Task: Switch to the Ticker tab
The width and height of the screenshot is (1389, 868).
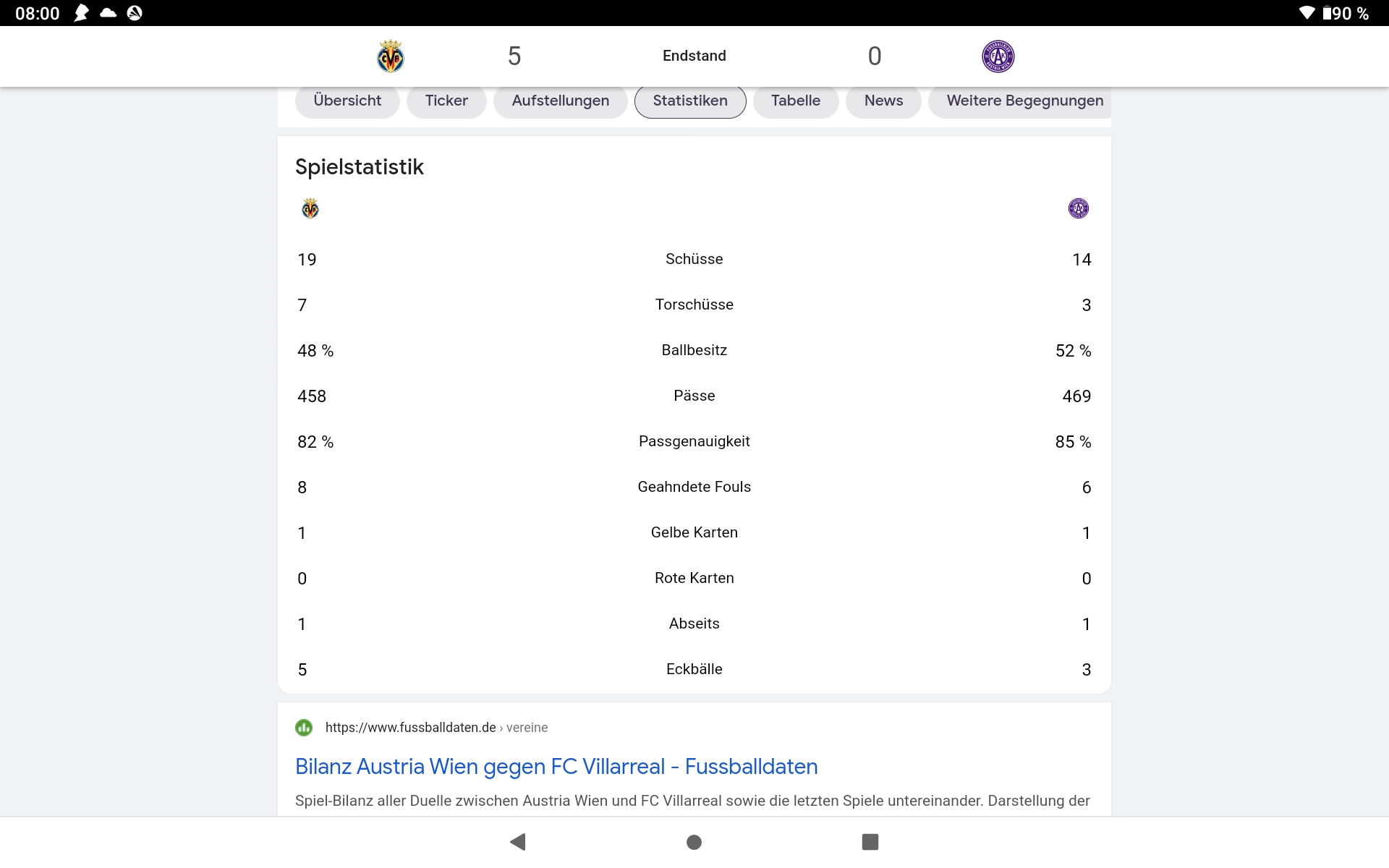Action: pyautogui.click(x=446, y=101)
